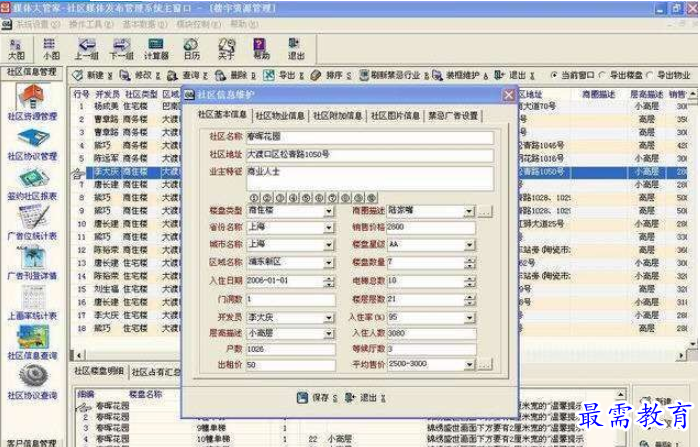Open 社区资源管理 in the sidebar
Screen dimensions: 700x447
(x=32, y=103)
